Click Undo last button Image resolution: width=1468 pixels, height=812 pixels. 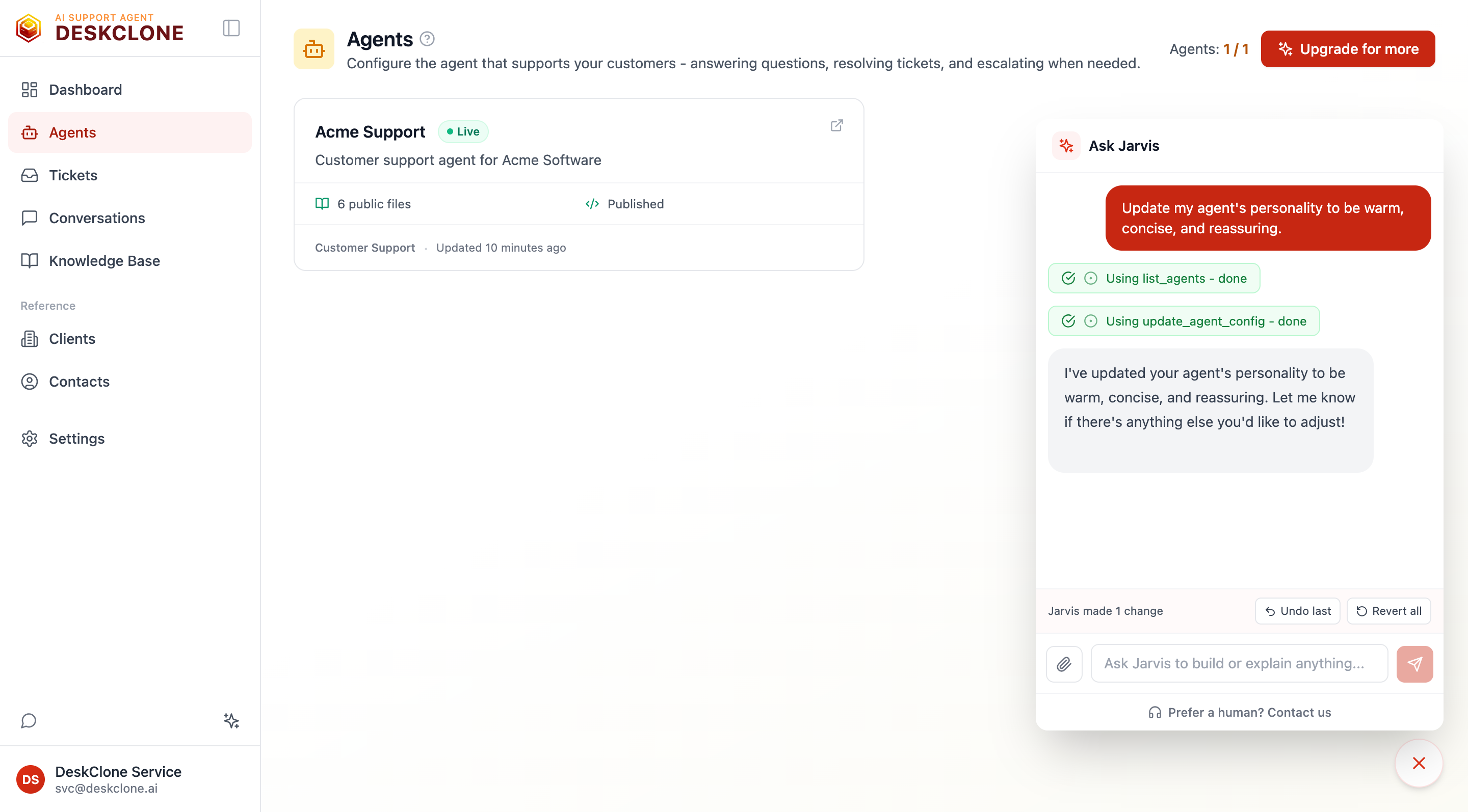click(x=1297, y=610)
